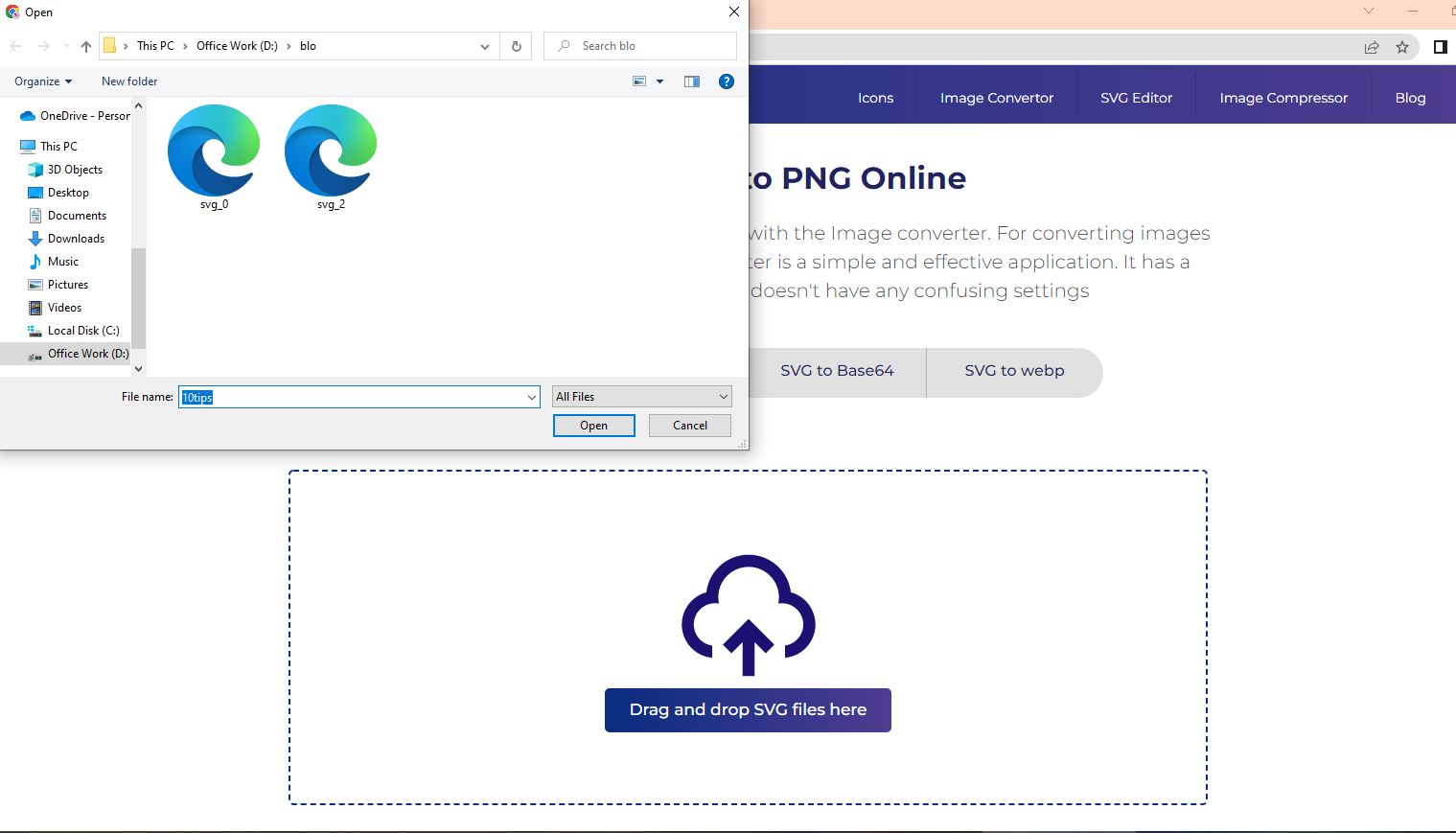Click Drag and drop SVG files here
1456x833 pixels.
click(748, 710)
